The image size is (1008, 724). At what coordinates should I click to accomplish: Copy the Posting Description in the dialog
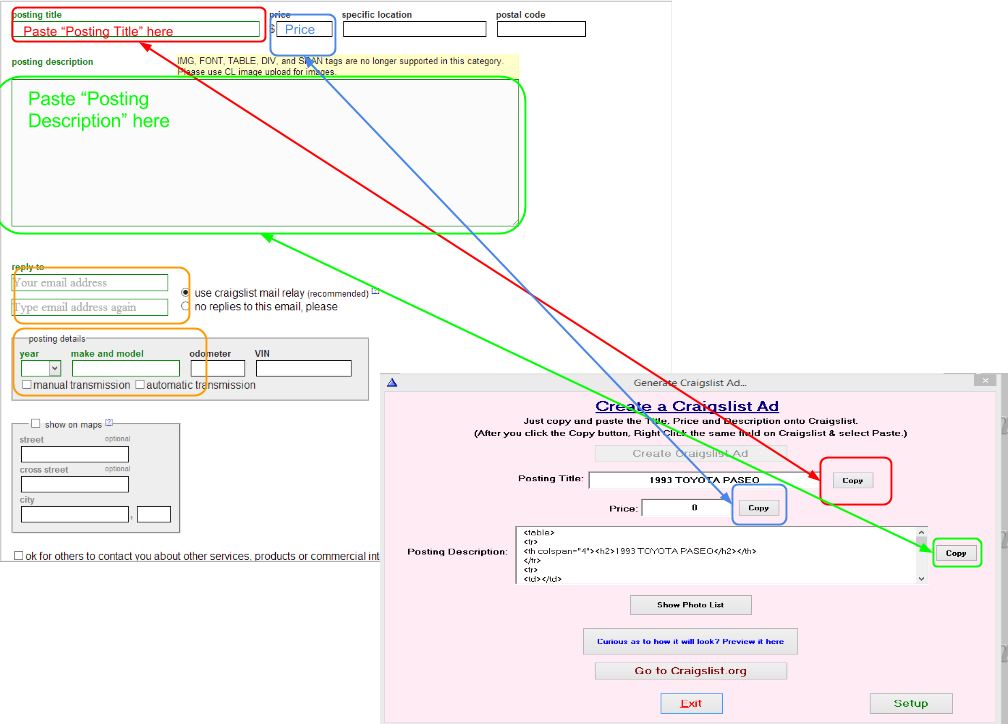956,553
